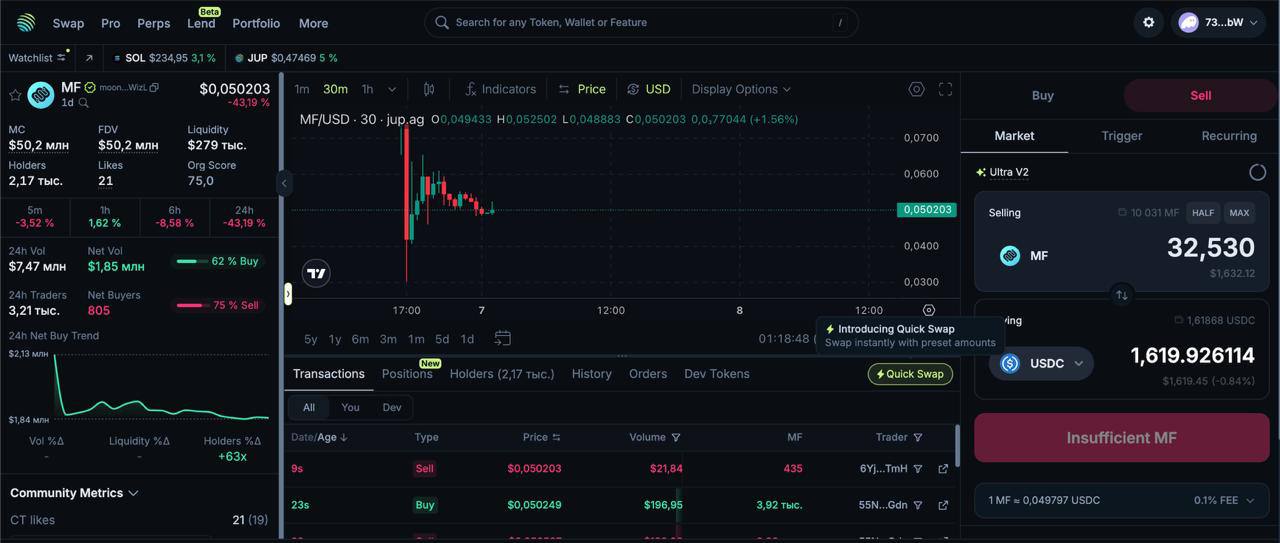Screen dimensions: 1280x543
Task: Copy the moon...WizL token address
Action: [154, 88]
